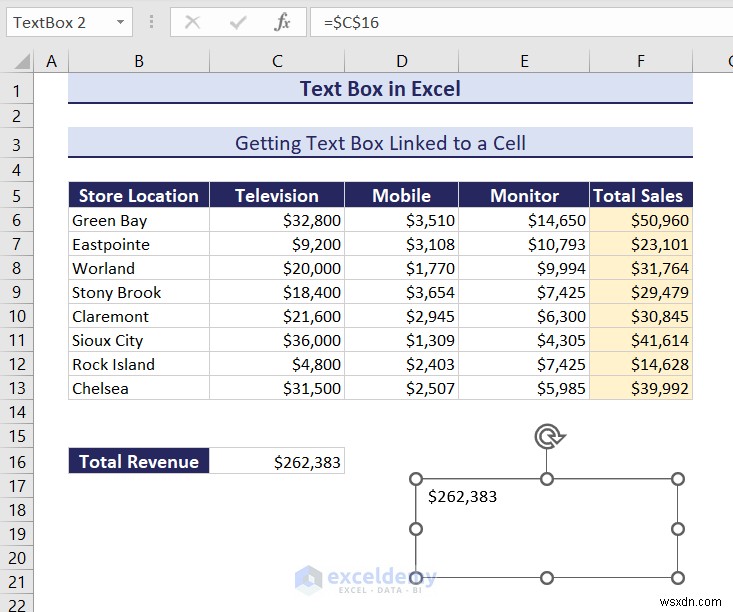Click the 'Store Location' header cell
The height and width of the screenshot is (612, 733).
tap(139, 195)
